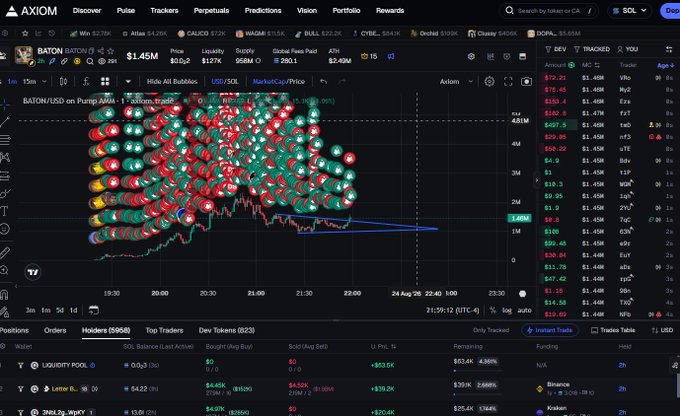Image resolution: width=680 pixels, height=416 pixels.
Task: Open trades panel filter settings icon
Action: click(669, 49)
